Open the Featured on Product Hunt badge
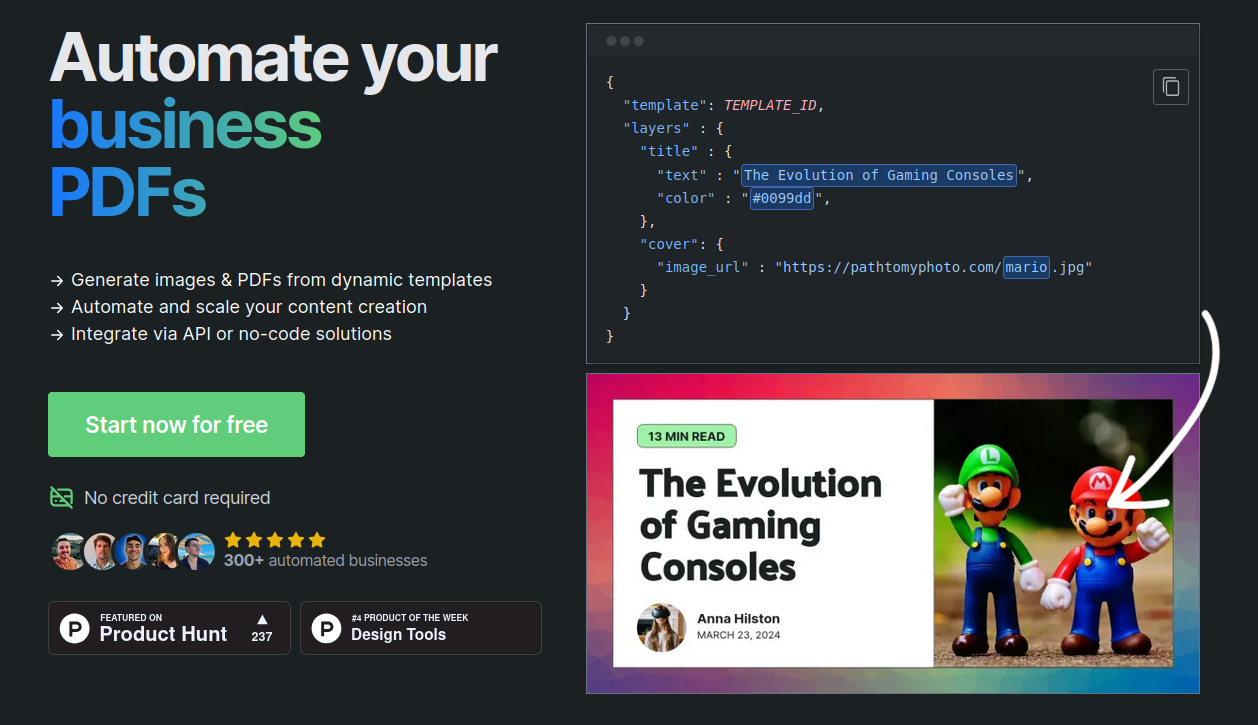Image resolution: width=1258 pixels, height=725 pixels. (x=169, y=628)
